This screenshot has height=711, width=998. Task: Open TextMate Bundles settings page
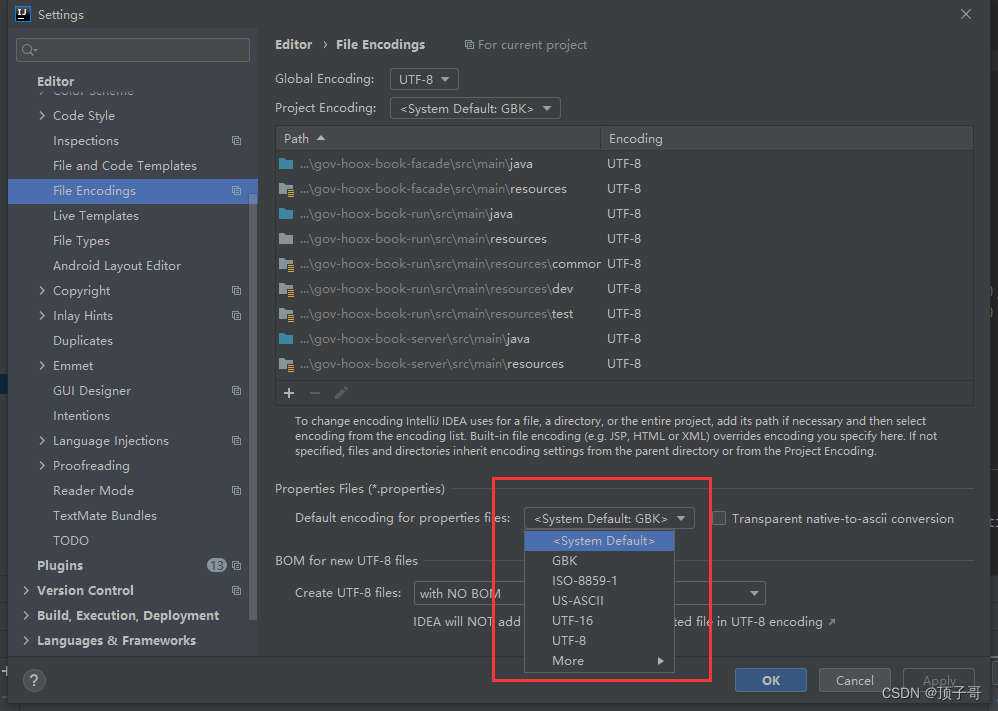tap(105, 516)
